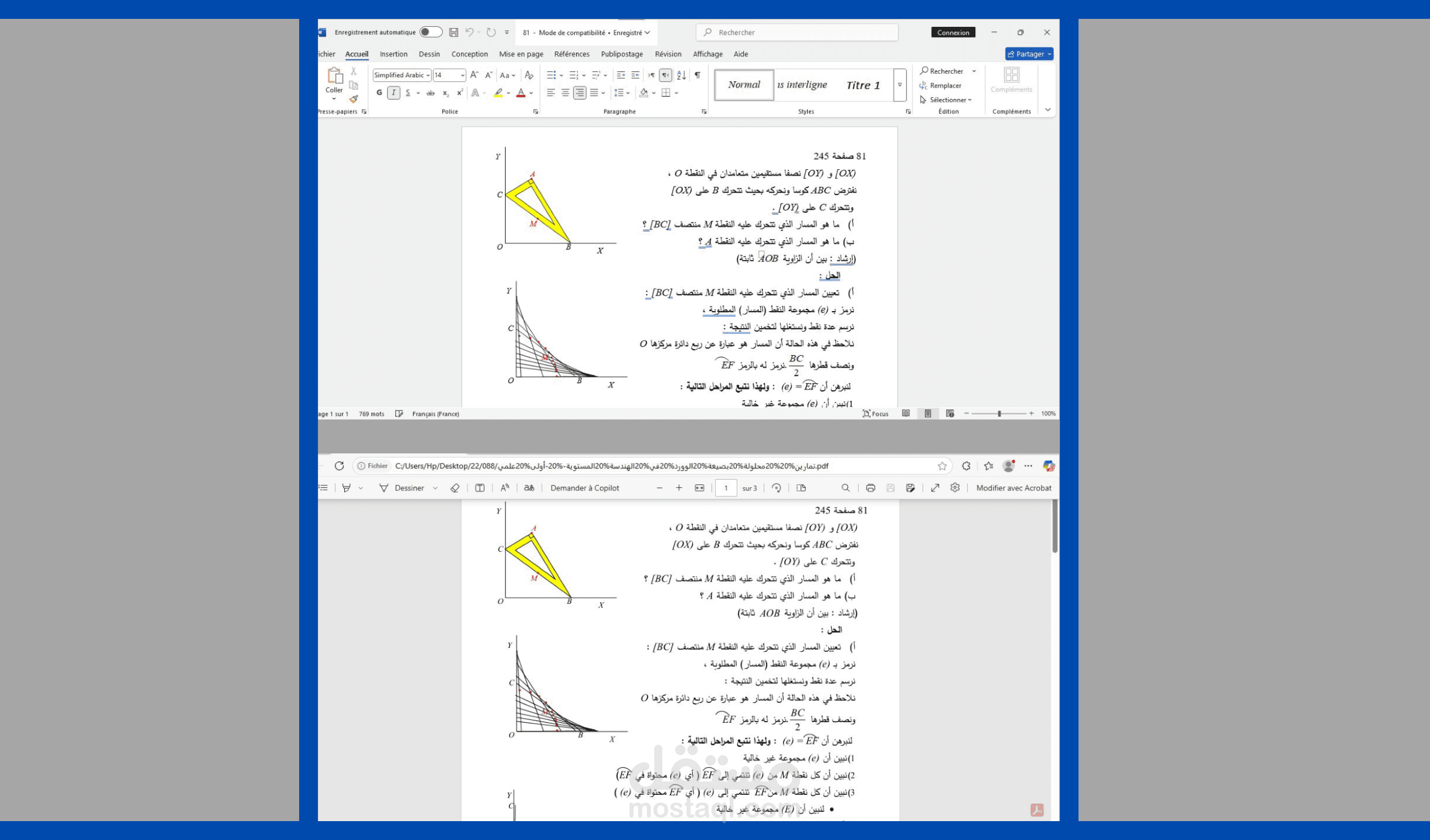
Task: Click the PDF rotate page icon
Action: click(x=776, y=488)
